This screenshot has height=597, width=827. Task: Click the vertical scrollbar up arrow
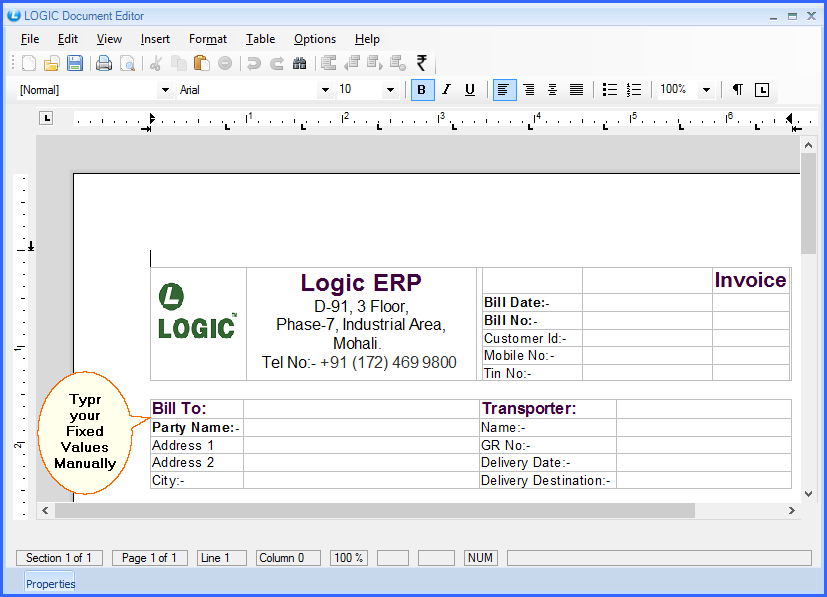click(x=809, y=145)
